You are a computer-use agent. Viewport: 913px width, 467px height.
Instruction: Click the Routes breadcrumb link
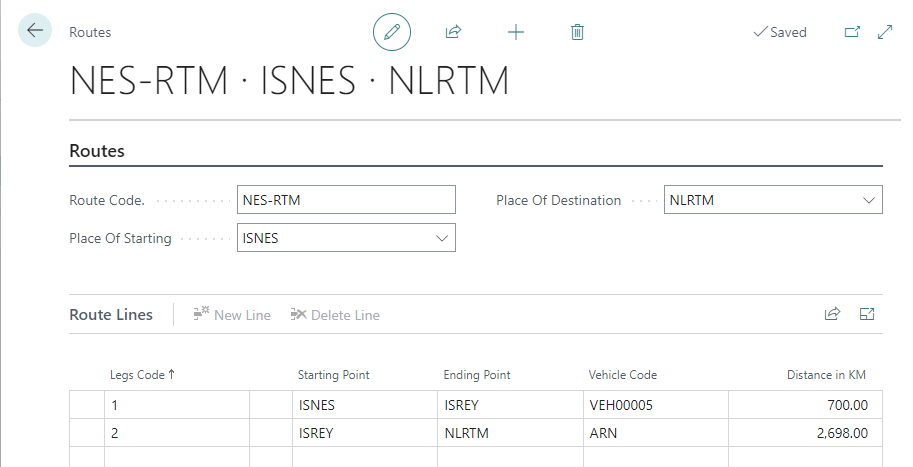pyautogui.click(x=90, y=32)
